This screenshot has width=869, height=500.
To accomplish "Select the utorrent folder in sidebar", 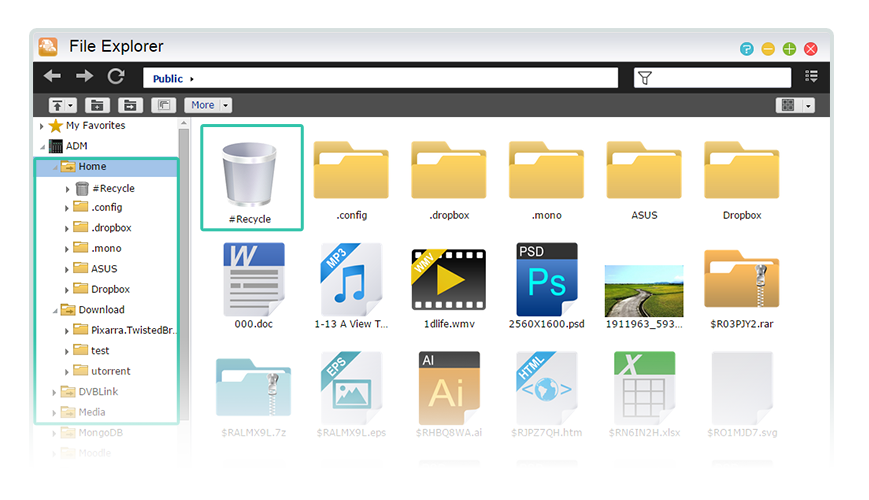I will (x=110, y=371).
